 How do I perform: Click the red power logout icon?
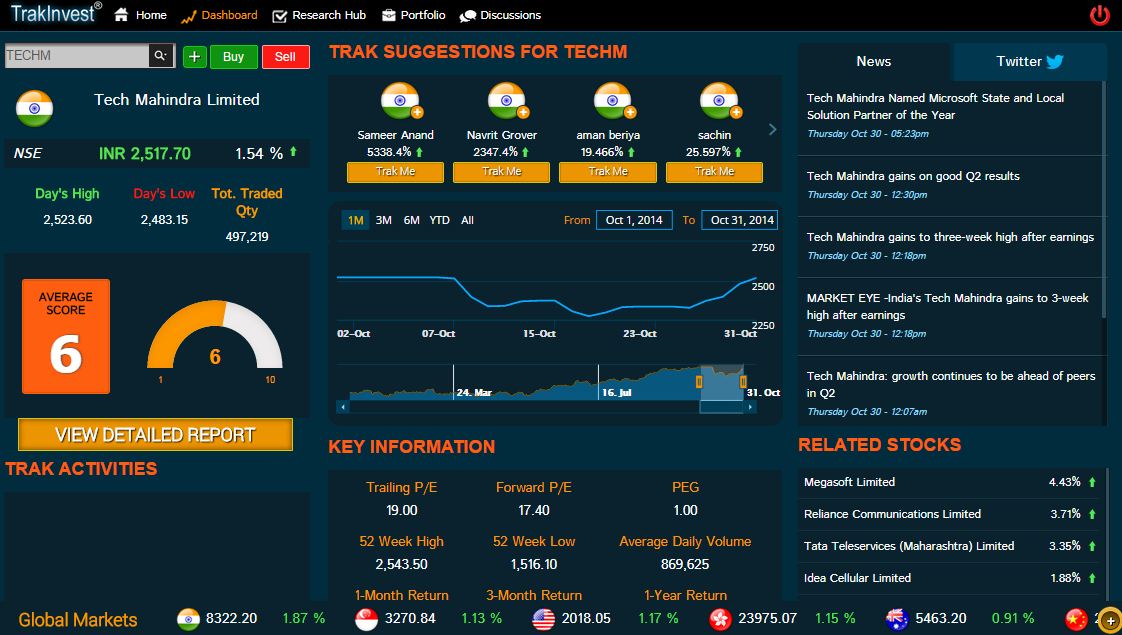pos(1099,15)
